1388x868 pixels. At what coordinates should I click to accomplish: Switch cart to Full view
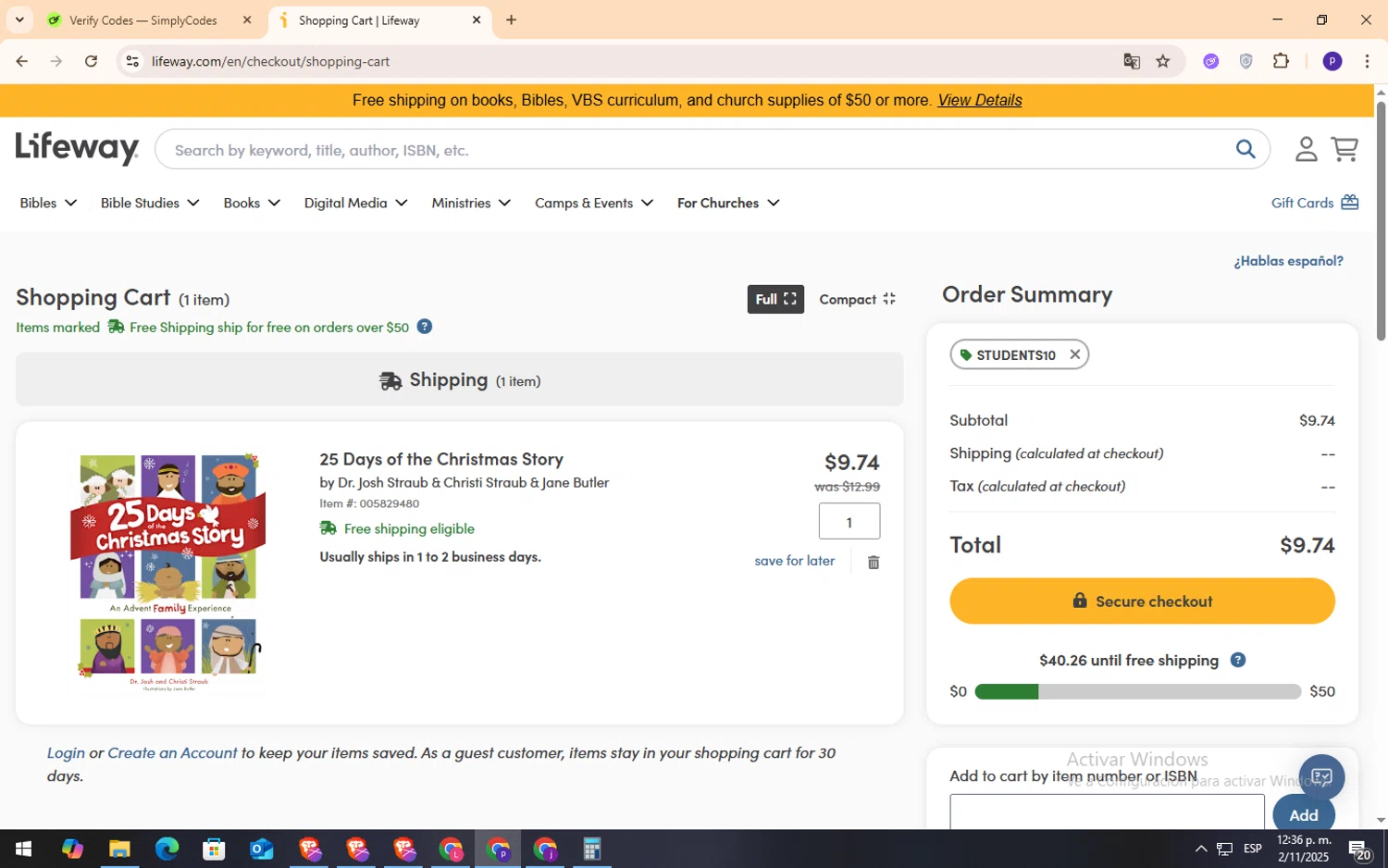coord(775,299)
